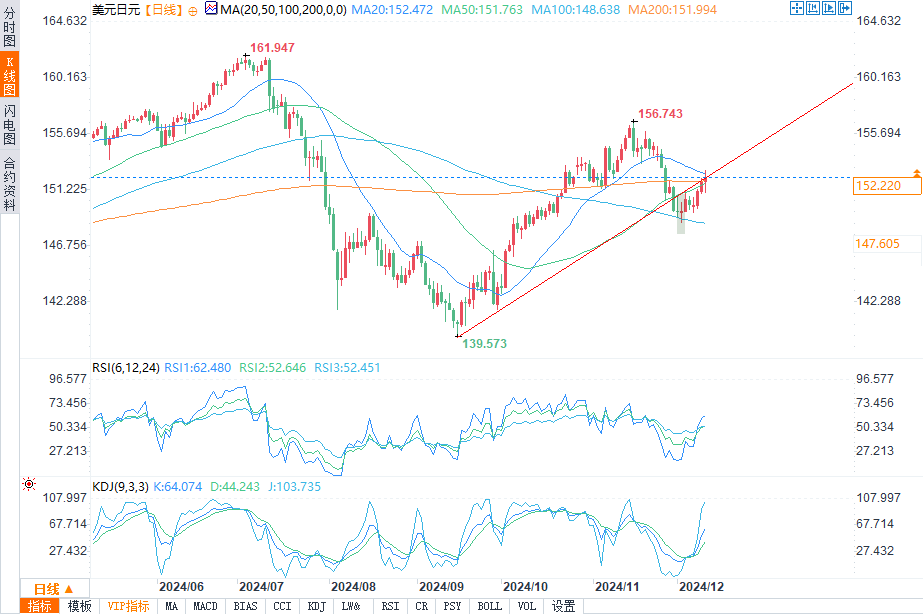
Task: Click the current price 152.220 tag
Action: tap(887, 186)
